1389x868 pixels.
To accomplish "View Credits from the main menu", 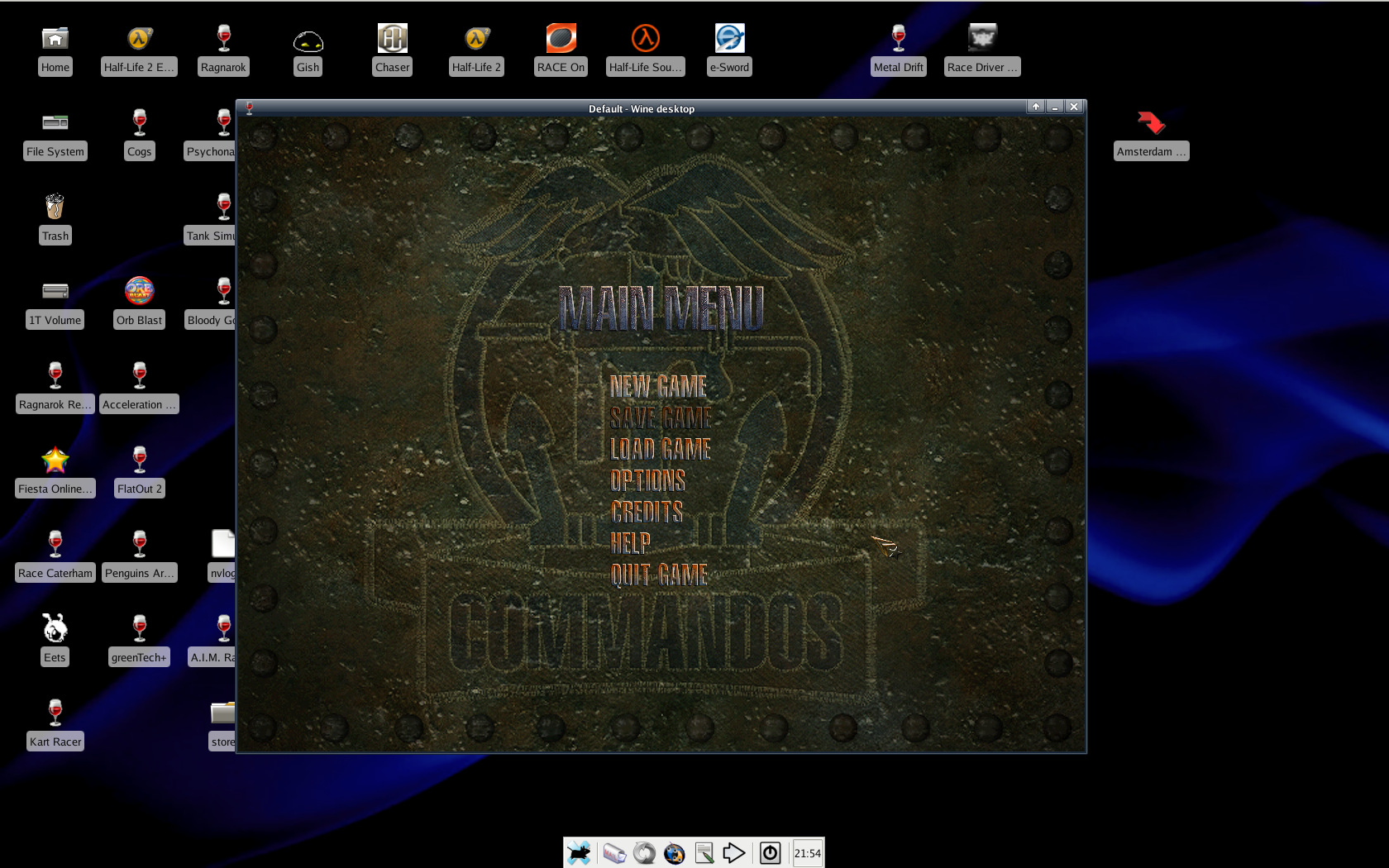I will 647,512.
